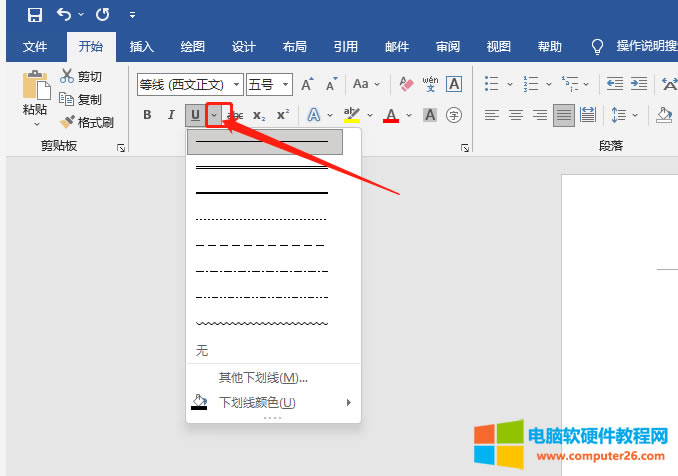The height and width of the screenshot is (476, 678).
Task: Choose the wavy underline style
Action: [262, 323]
